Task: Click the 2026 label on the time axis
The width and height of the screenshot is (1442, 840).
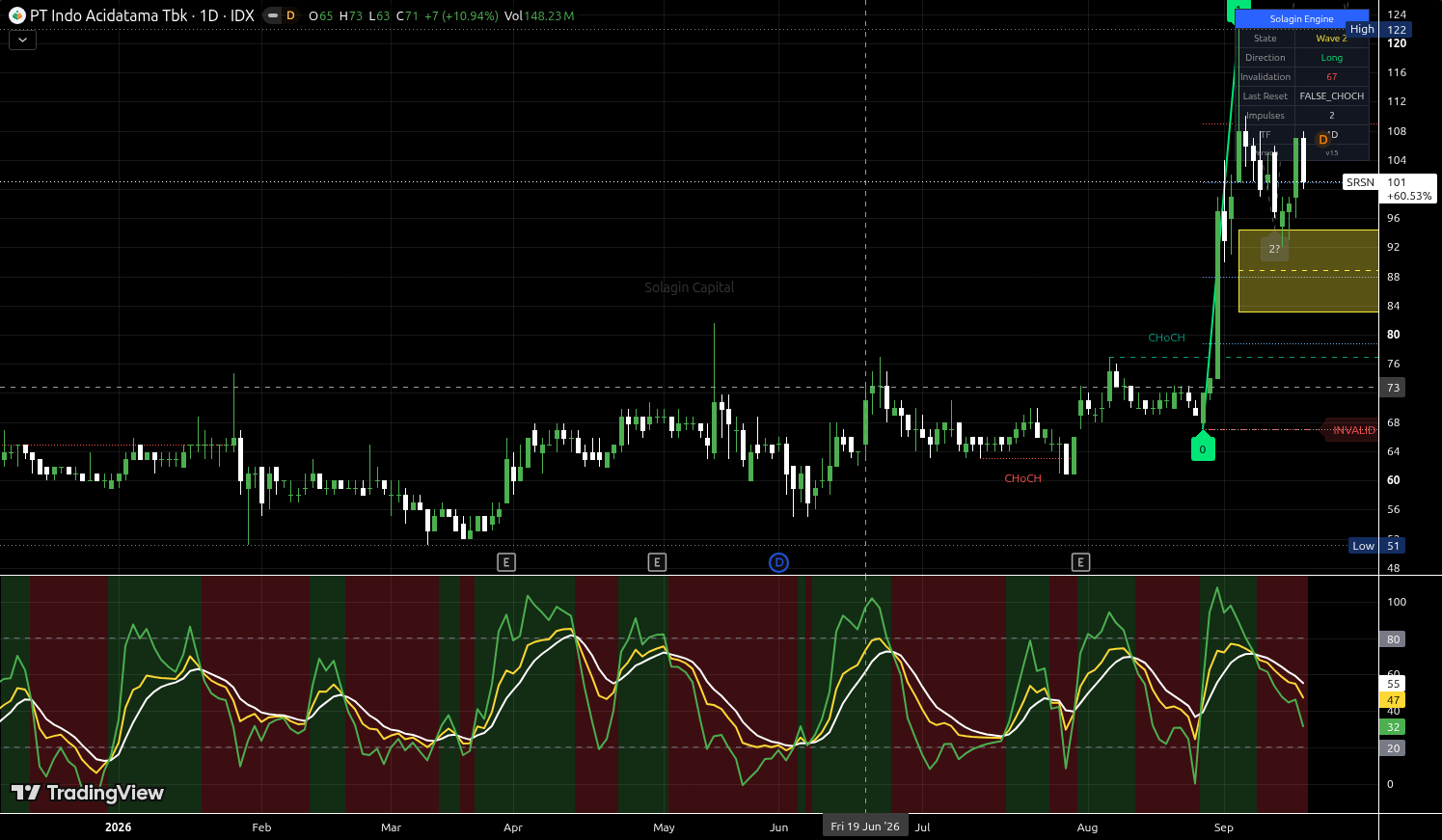Action: pyautogui.click(x=118, y=827)
